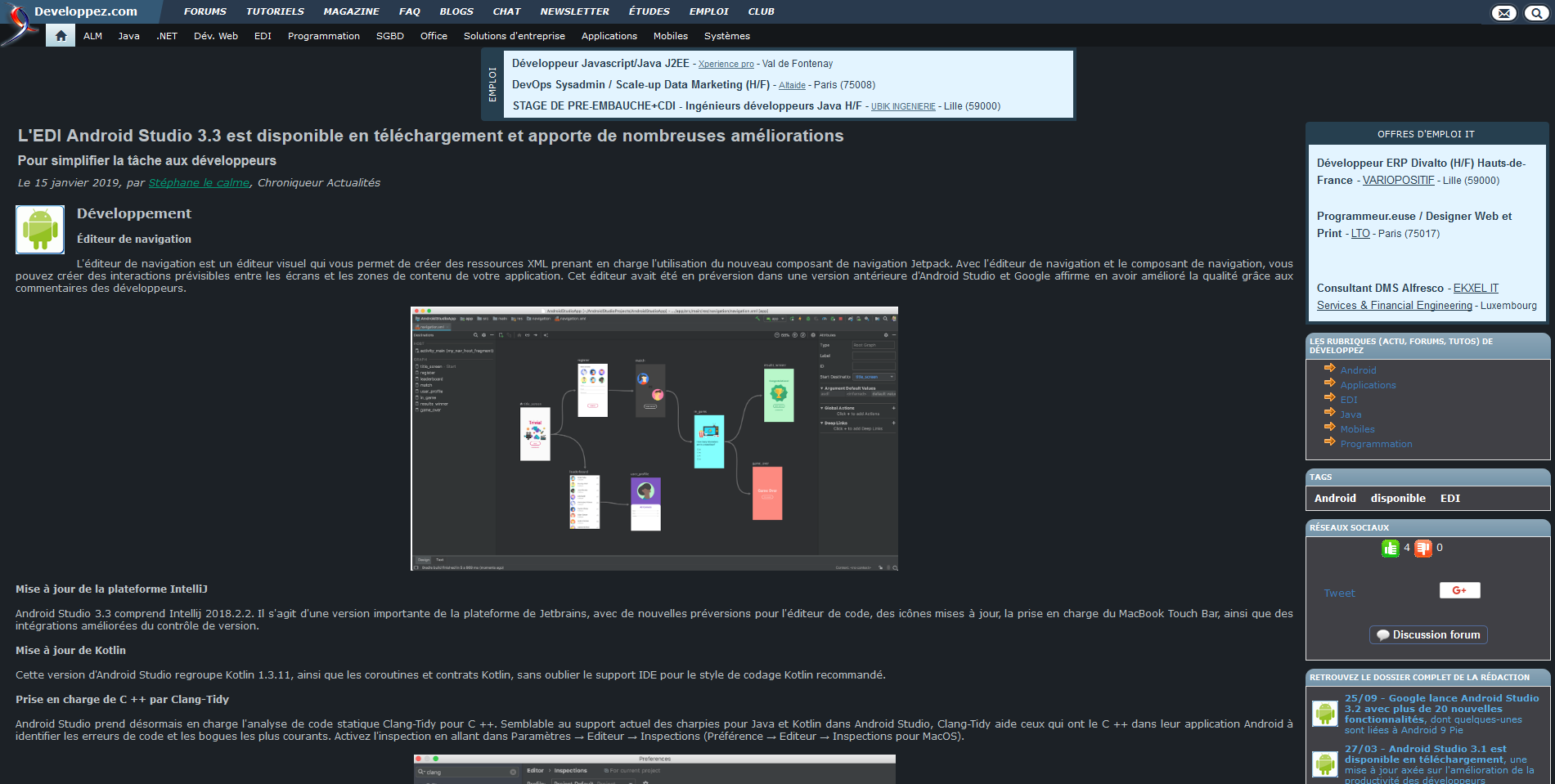Share via the G+ button
Viewport: 1555px width, 784px height.
[x=1459, y=590]
